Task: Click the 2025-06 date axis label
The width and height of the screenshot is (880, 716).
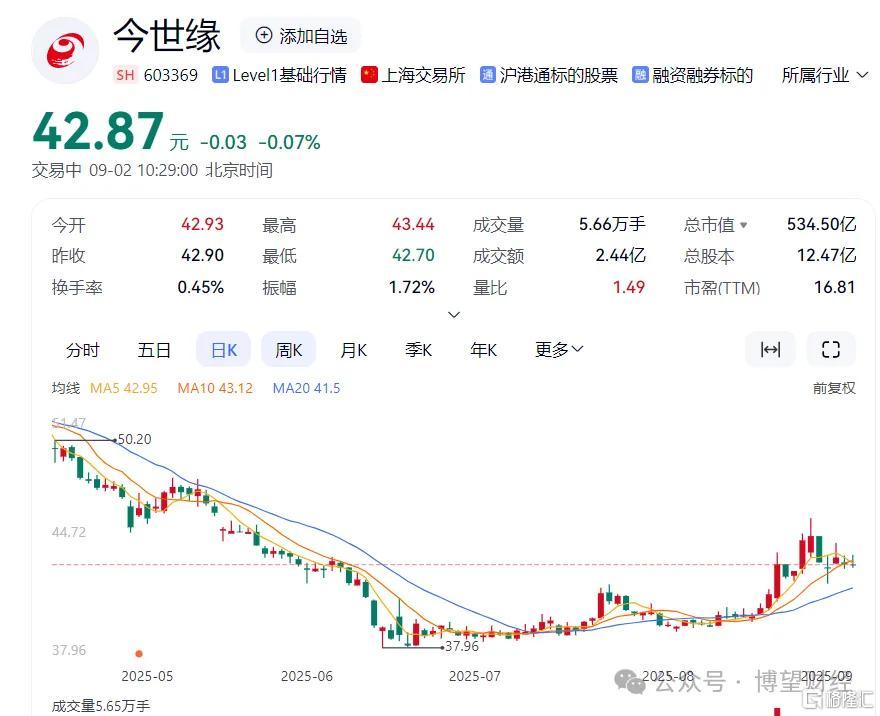Action: tap(307, 676)
